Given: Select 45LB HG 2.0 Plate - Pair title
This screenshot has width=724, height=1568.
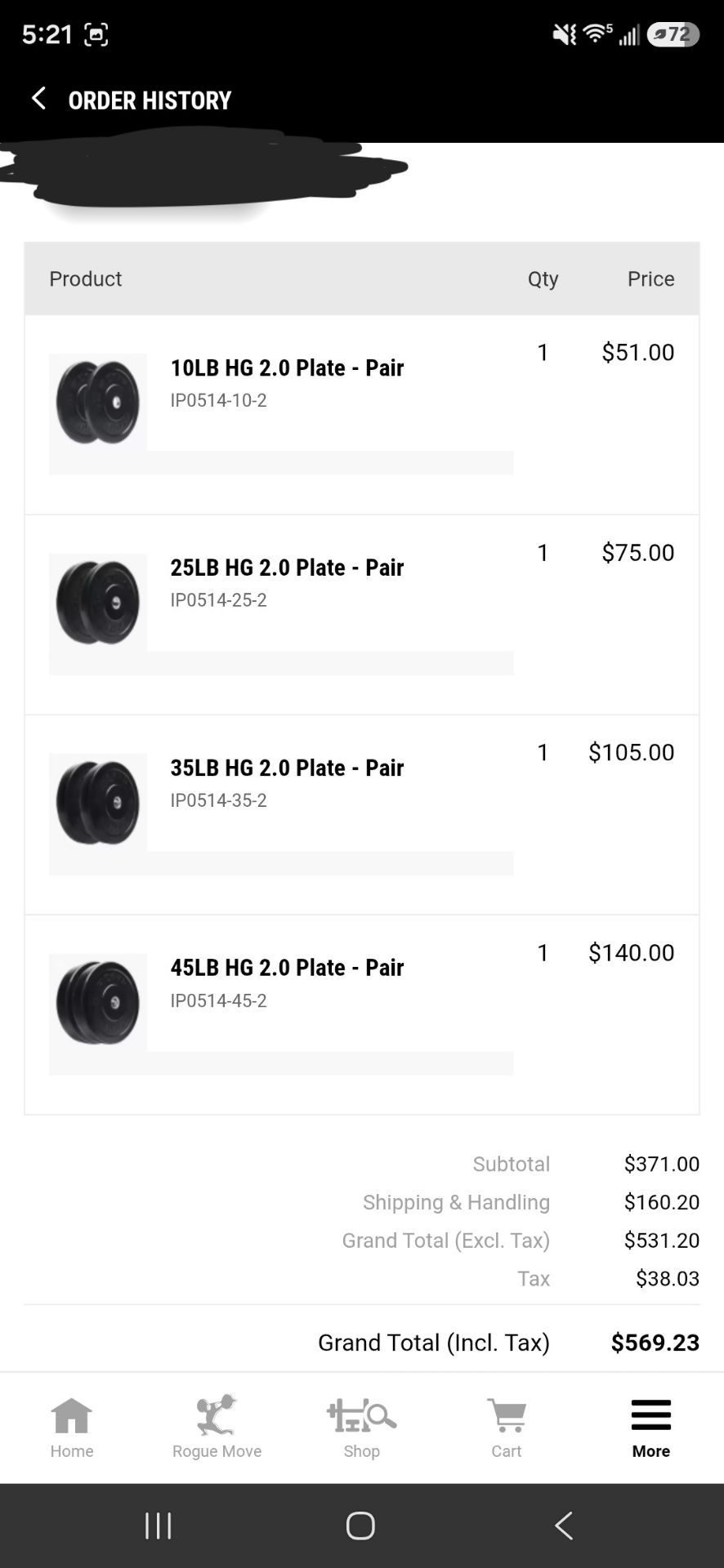Looking at the screenshot, I should point(287,968).
